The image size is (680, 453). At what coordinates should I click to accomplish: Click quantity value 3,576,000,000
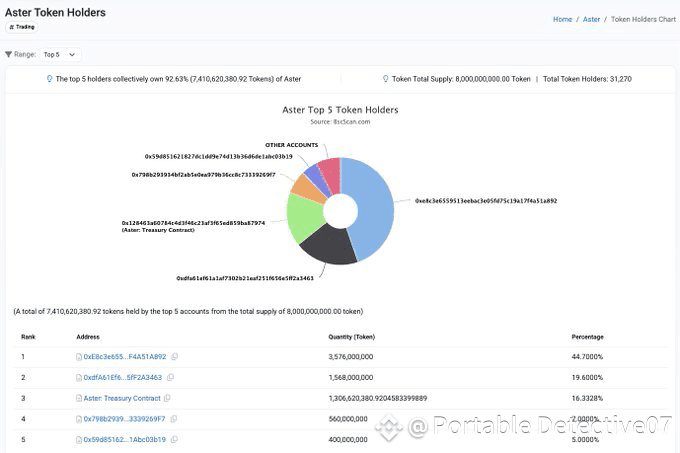click(x=351, y=356)
